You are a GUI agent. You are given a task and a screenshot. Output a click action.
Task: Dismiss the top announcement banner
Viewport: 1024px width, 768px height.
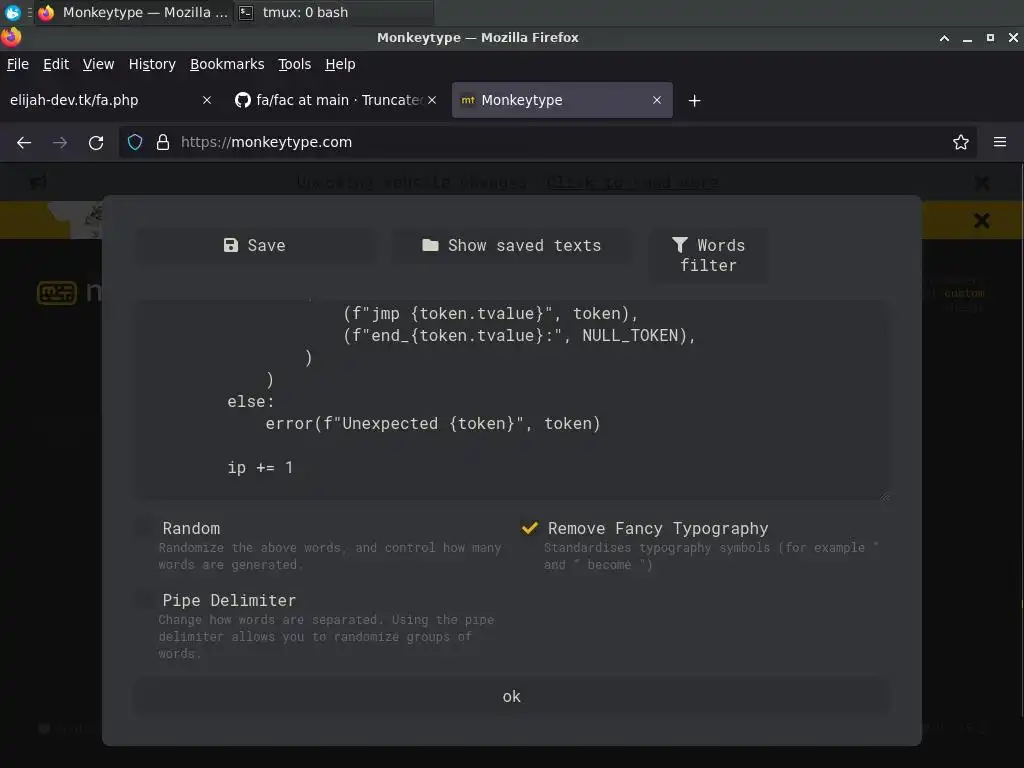pyautogui.click(x=982, y=183)
